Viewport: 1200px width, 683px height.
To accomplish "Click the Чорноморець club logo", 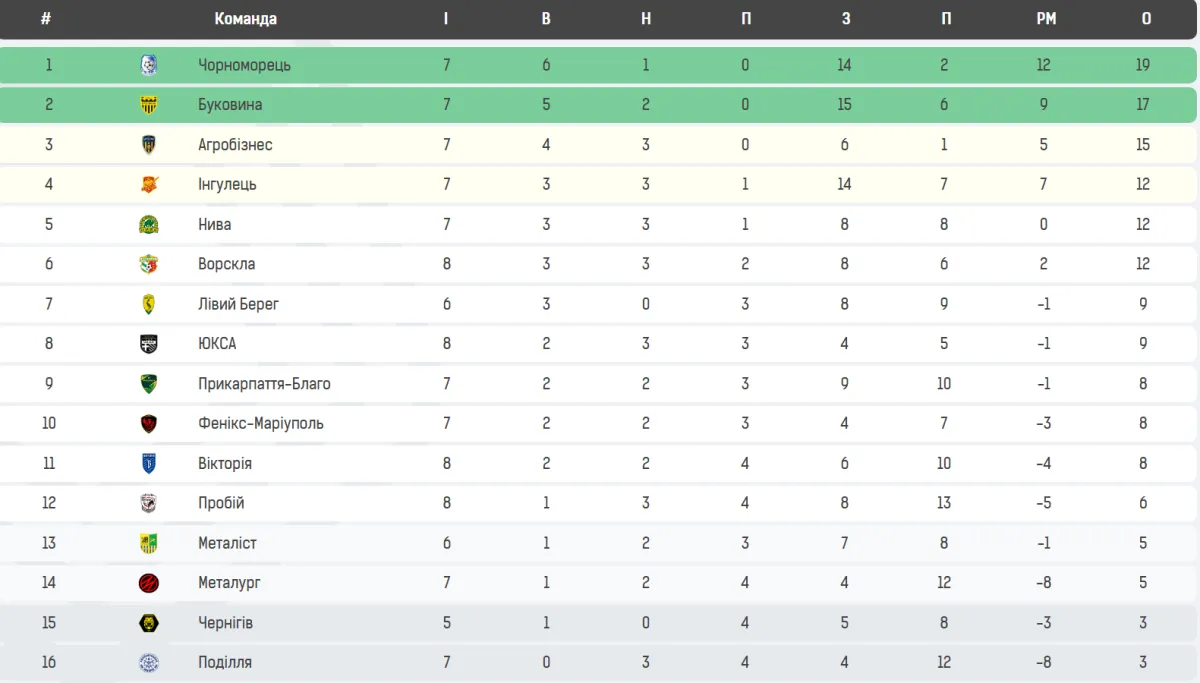I will click(148, 65).
